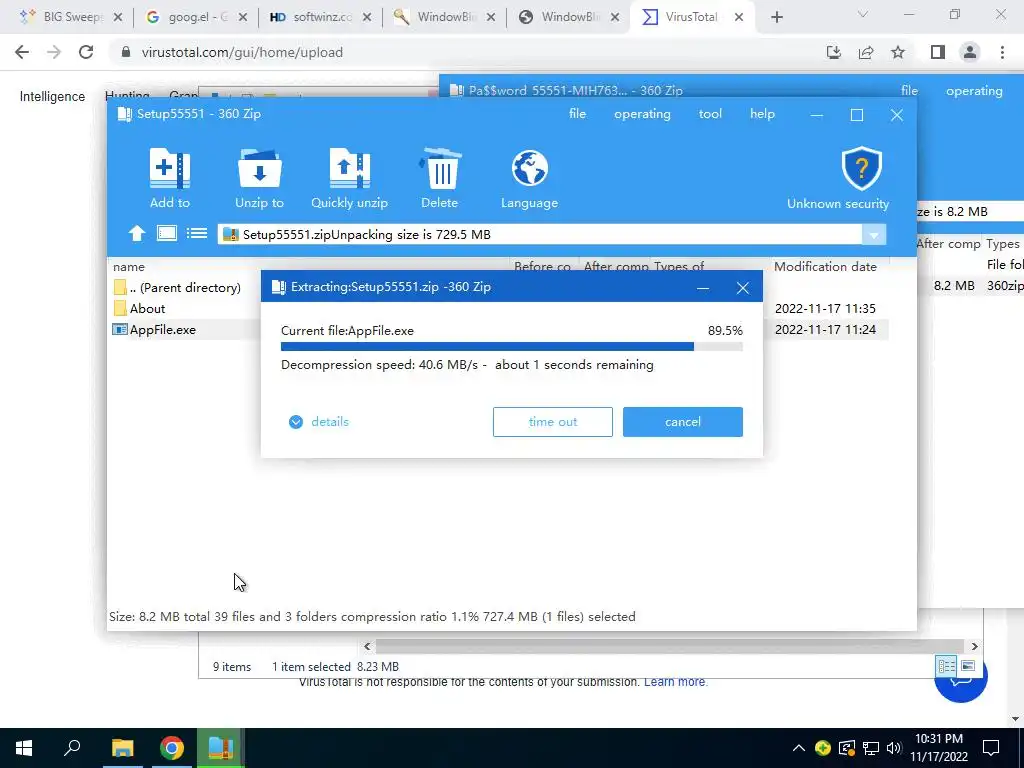The width and height of the screenshot is (1024, 768).
Task: Switch Explorer to large thumbnails view icon
Action: point(968,666)
